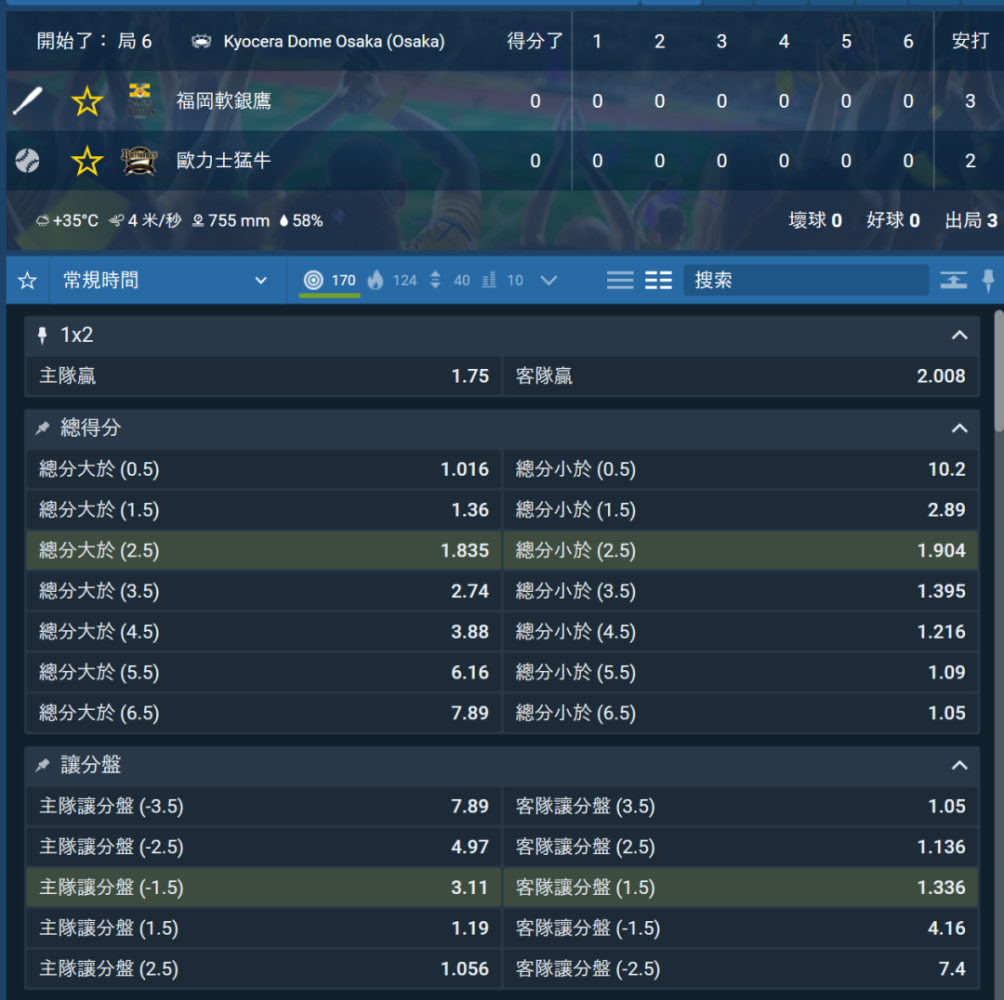Pin the 總得分 market

pos(42,428)
